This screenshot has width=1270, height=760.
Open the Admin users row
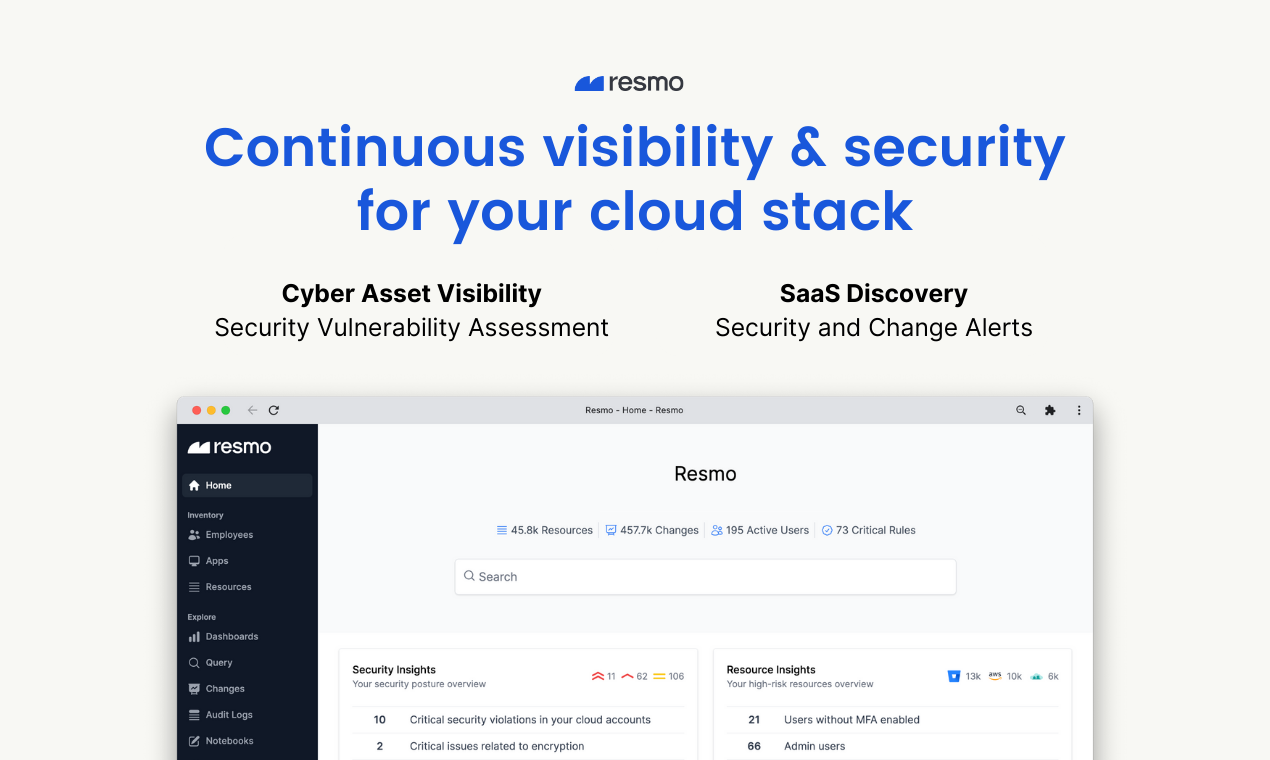(x=893, y=746)
